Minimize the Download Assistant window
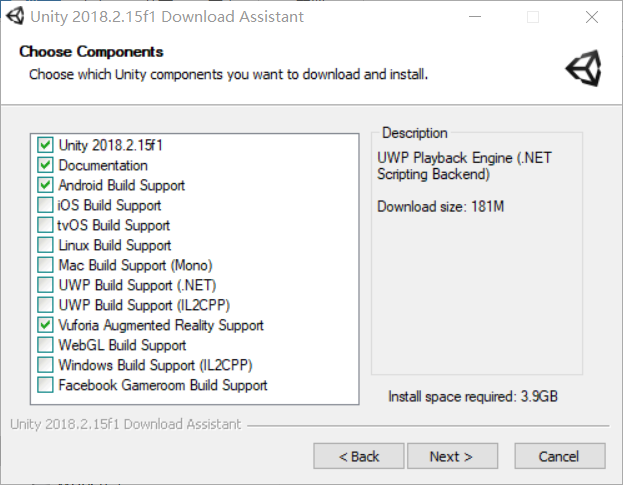The image size is (623, 485). pyautogui.click(x=477, y=17)
